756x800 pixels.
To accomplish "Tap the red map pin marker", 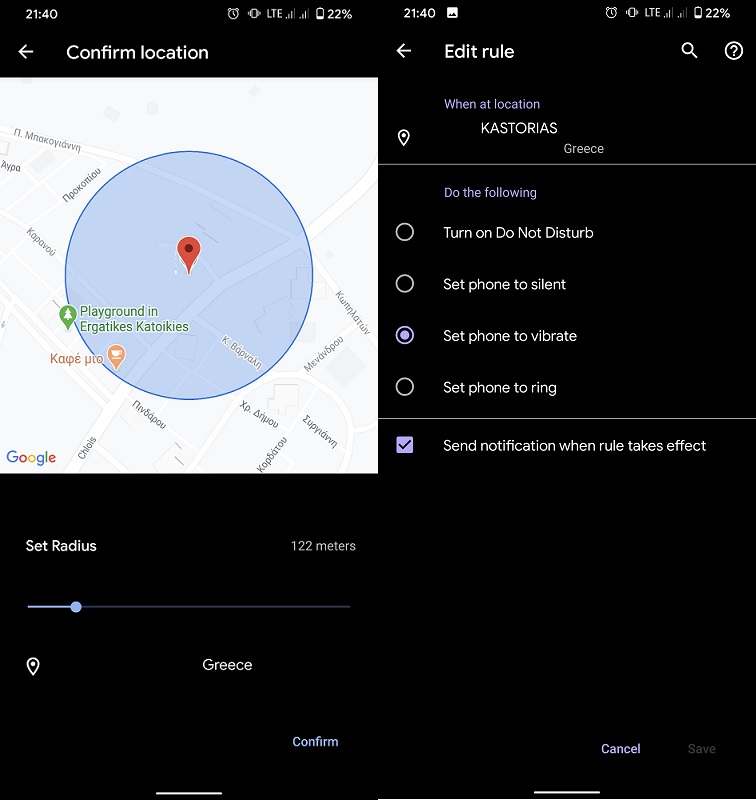I will [x=189, y=255].
